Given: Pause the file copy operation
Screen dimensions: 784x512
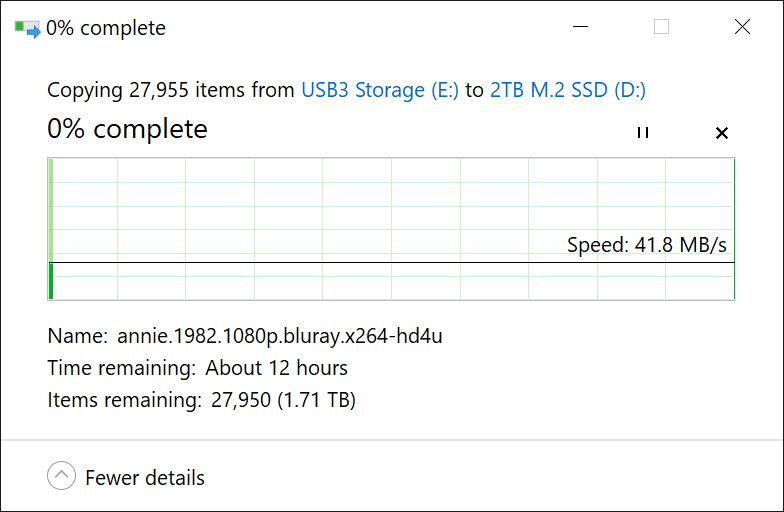Looking at the screenshot, I should click(x=643, y=133).
